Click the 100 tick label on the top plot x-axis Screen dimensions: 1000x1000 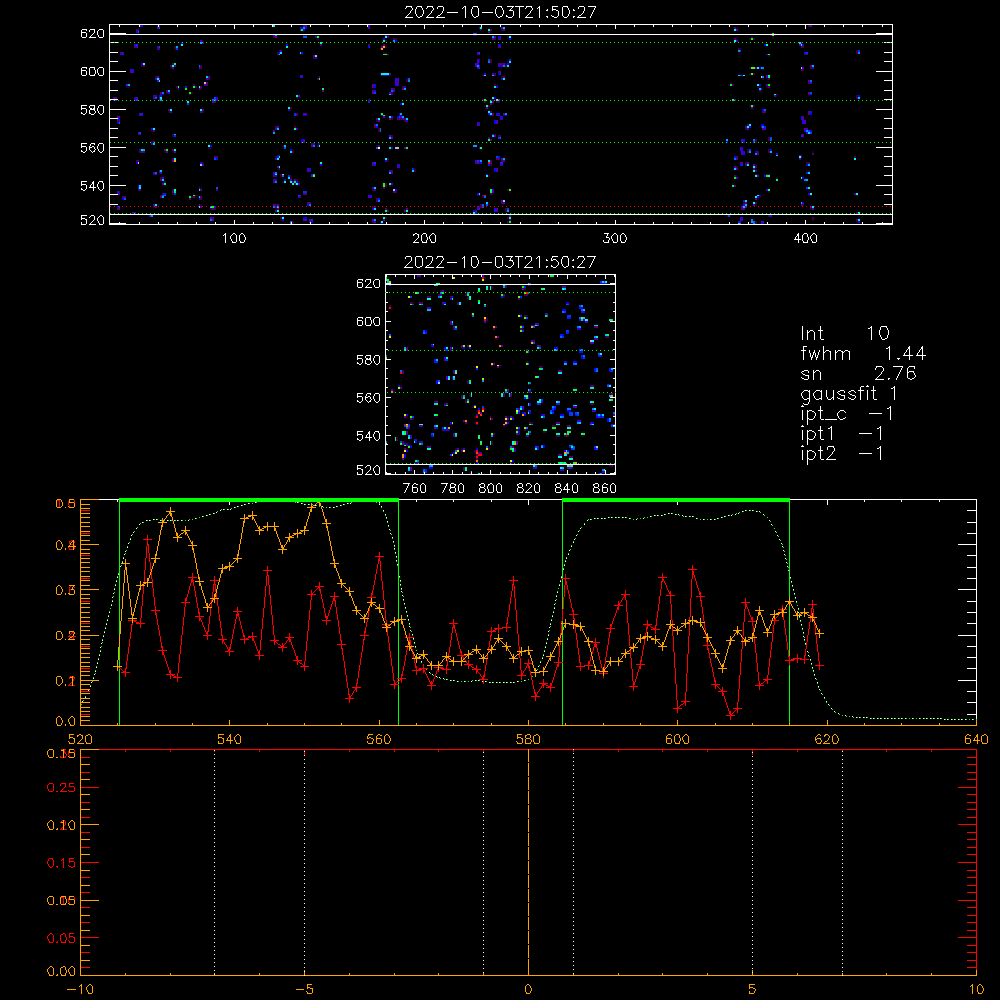pos(234,239)
